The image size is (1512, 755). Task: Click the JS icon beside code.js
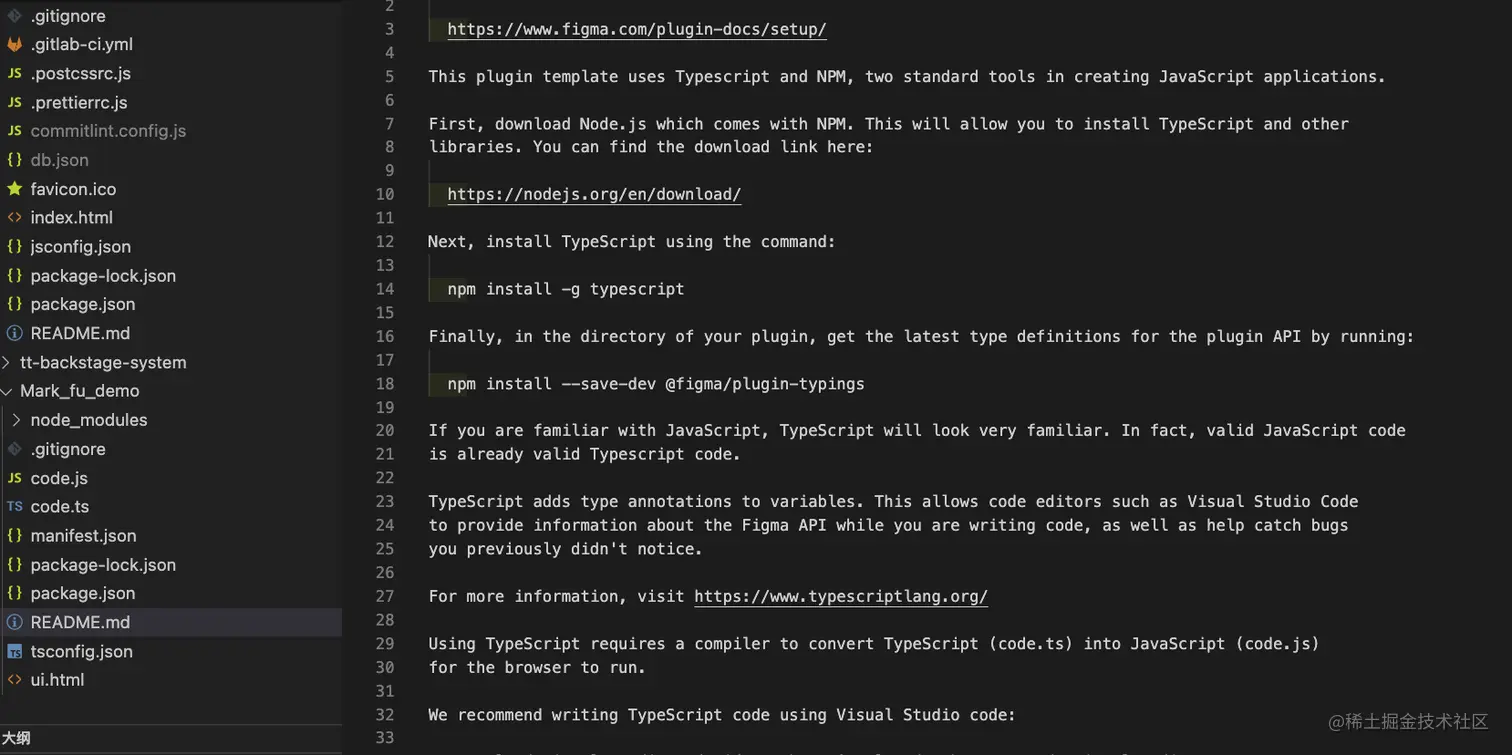click(14, 478)
